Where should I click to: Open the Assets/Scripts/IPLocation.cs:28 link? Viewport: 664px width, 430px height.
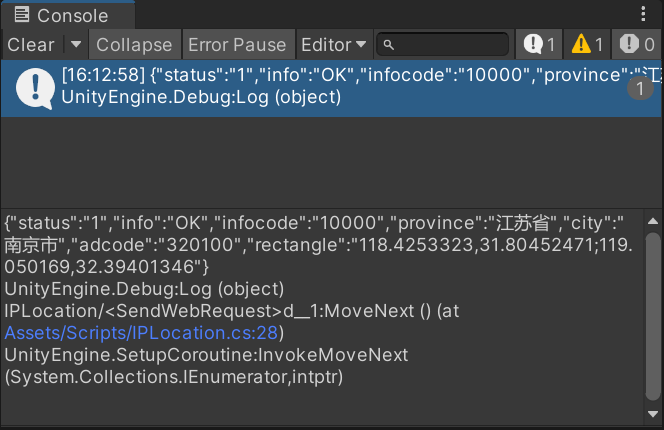point(141,333)
